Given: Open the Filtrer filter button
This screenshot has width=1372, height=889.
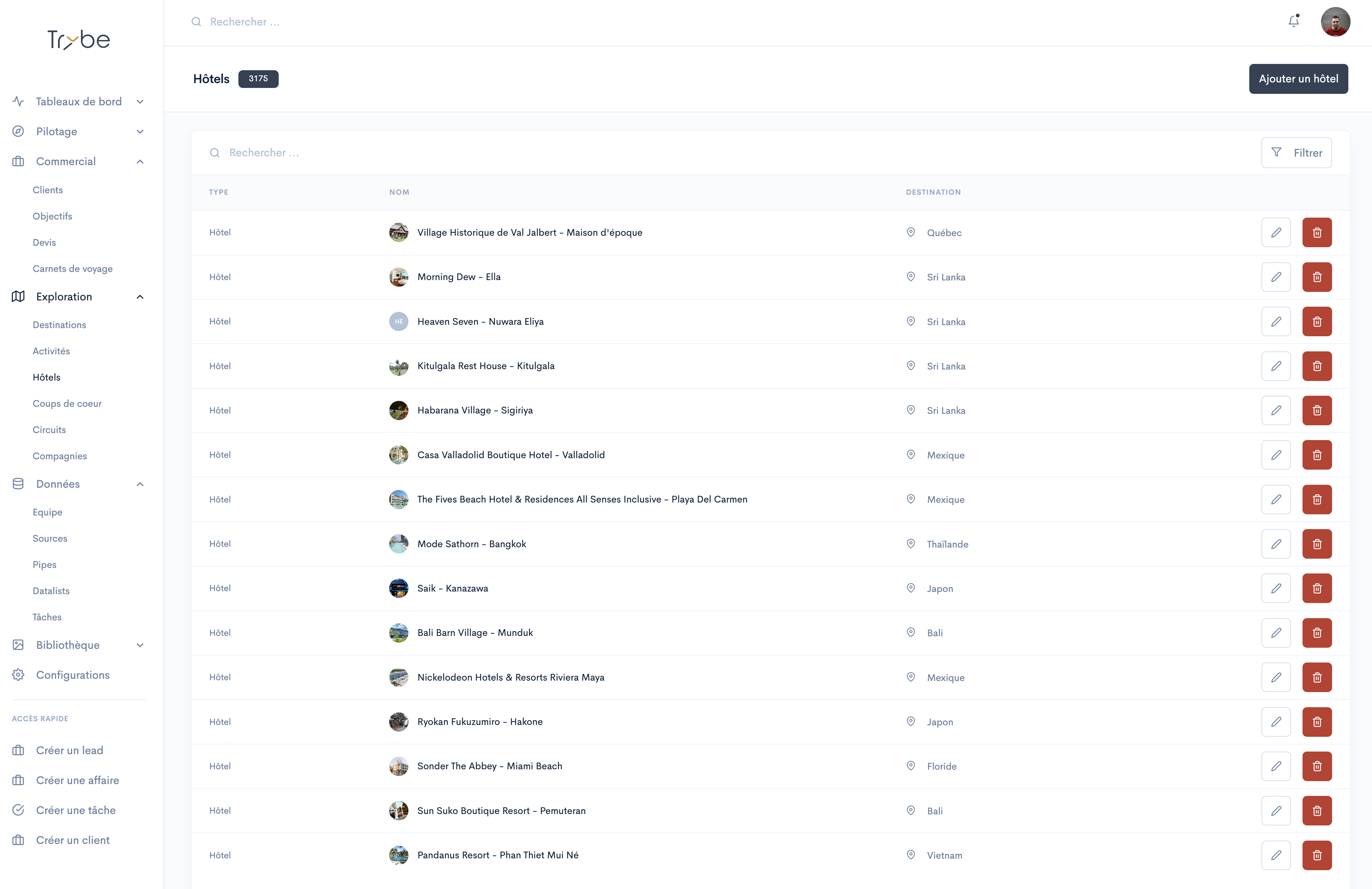Looking at the screenshot, I should (1296, 153).
